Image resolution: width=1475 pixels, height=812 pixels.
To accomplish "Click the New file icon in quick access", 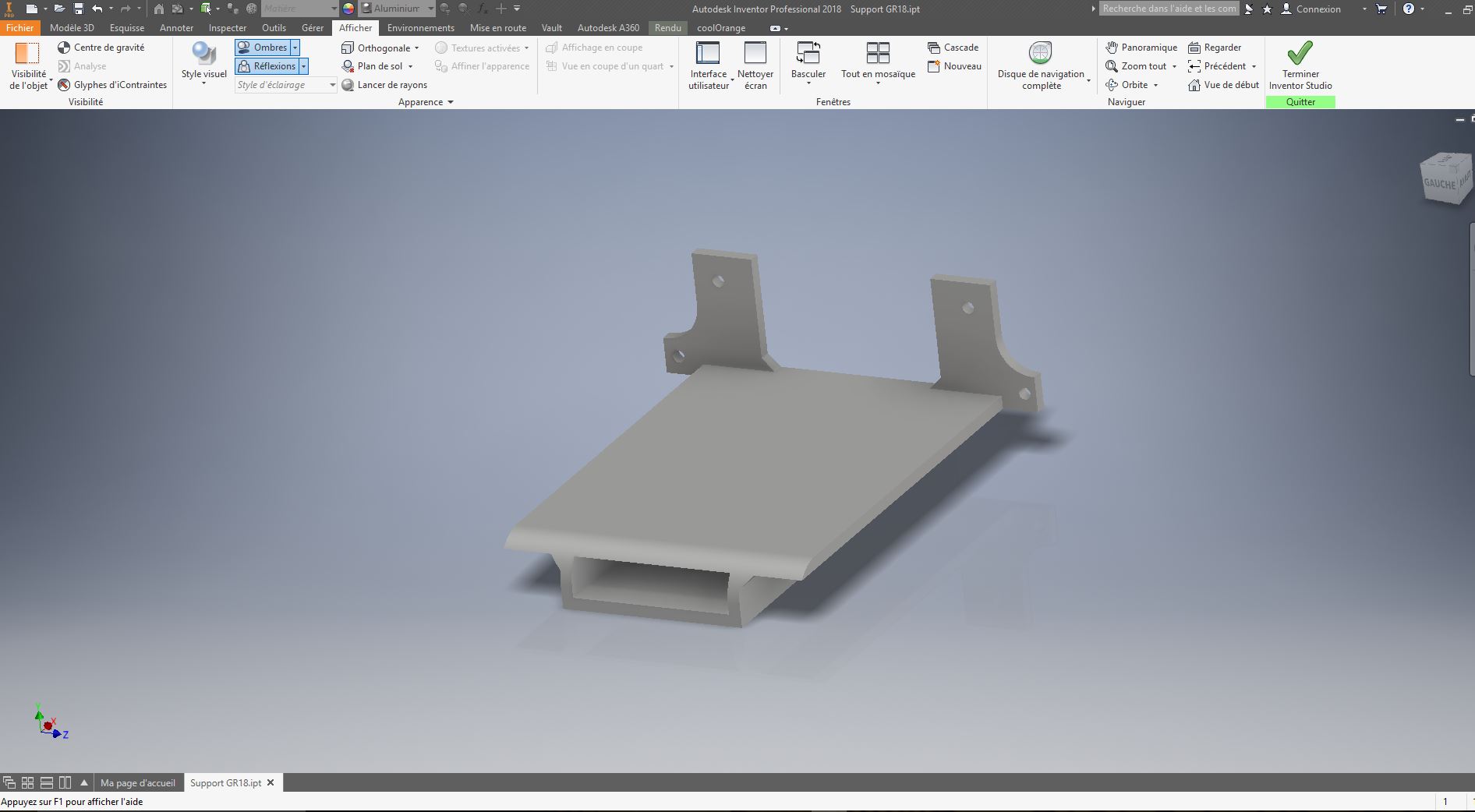I will [31, 9].
